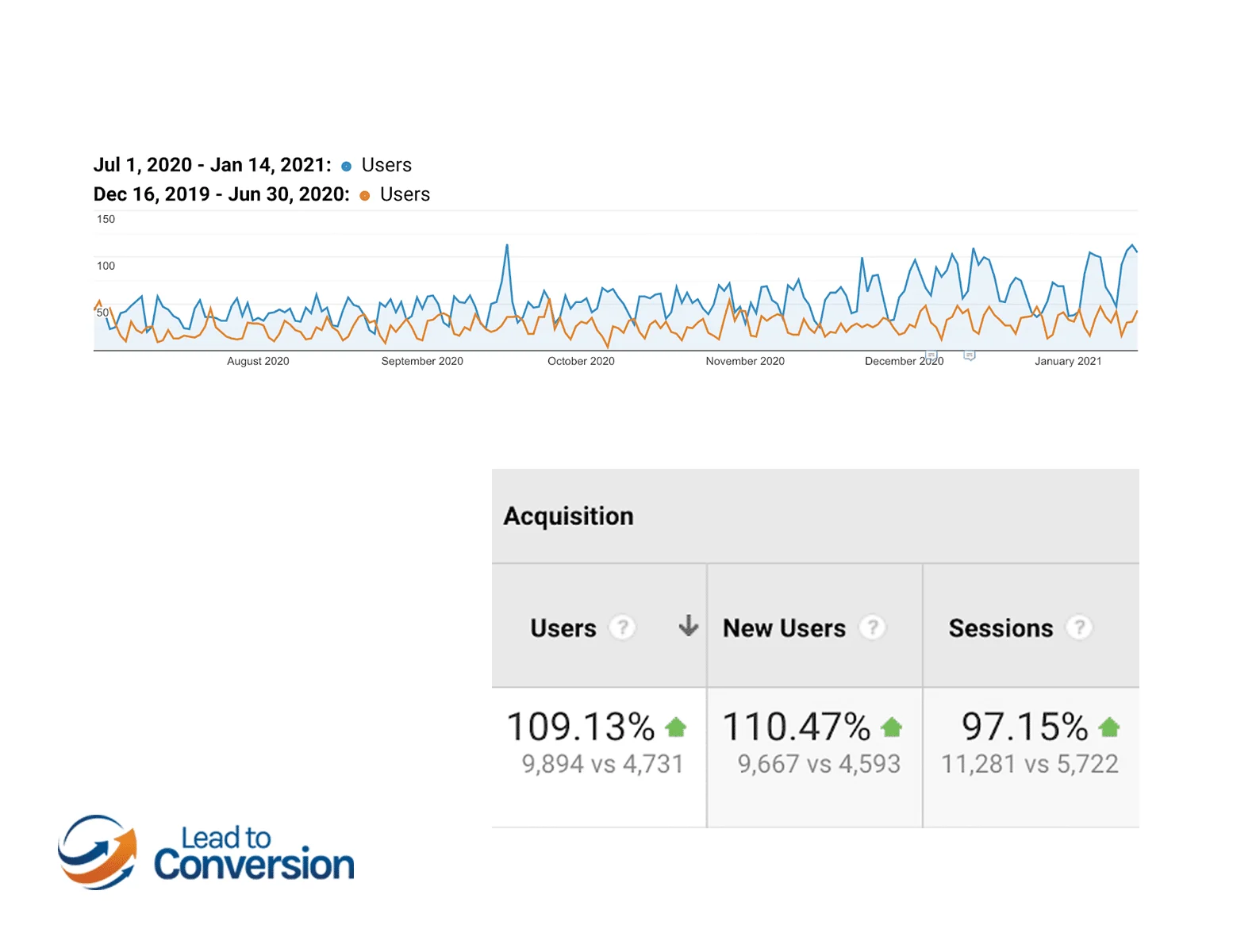
Task: Click the 97.15% sessions value
Action: pos(1024,727)
